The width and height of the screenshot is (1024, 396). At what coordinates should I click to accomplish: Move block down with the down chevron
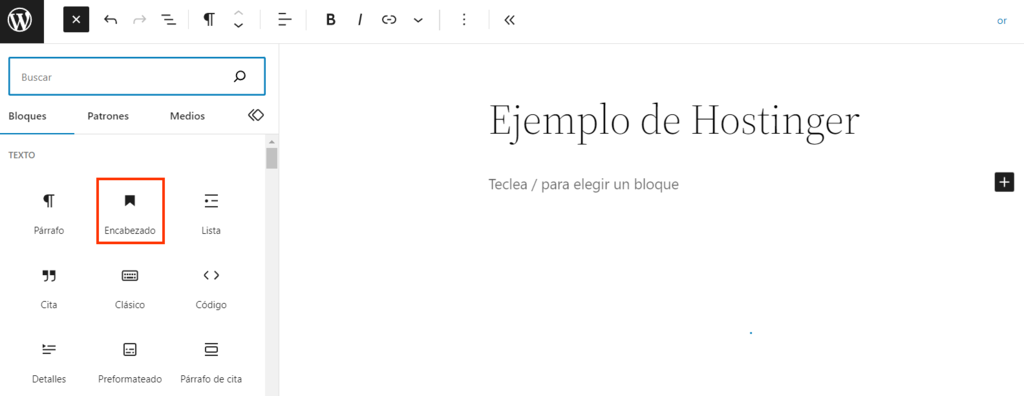pyautogui.click(x=238, y=26)
